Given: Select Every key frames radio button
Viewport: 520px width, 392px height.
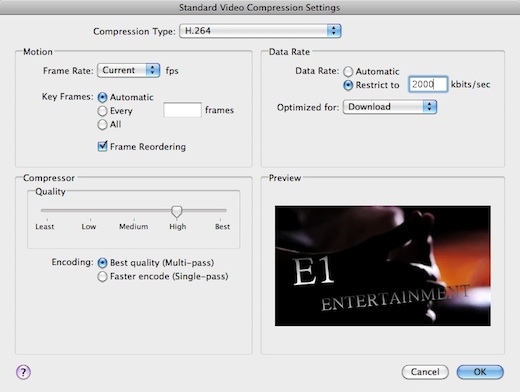Looking at the screenshot, I should tap(102, 111).
